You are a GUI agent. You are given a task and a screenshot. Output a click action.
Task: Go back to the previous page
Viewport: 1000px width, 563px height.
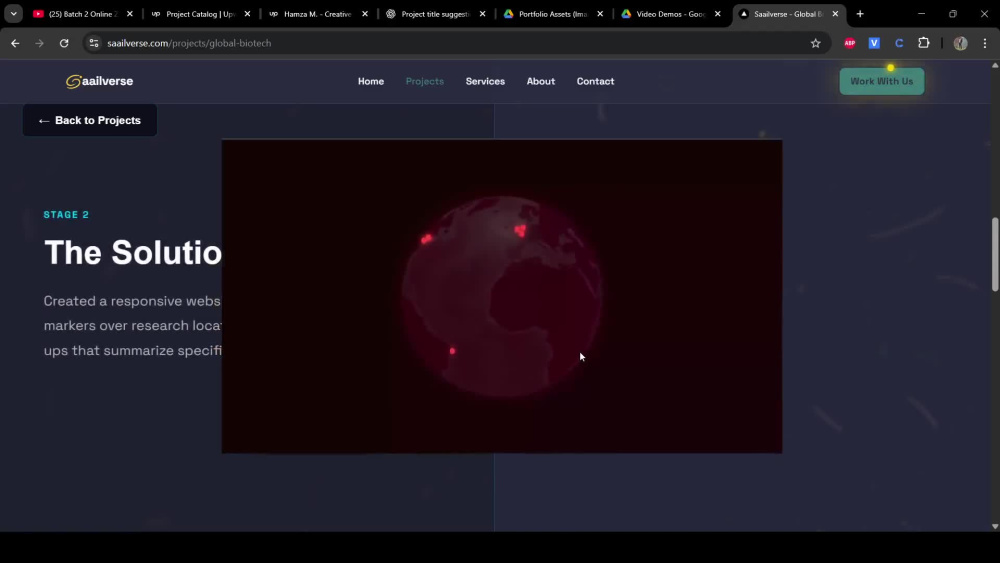click(x=15, y=43)
